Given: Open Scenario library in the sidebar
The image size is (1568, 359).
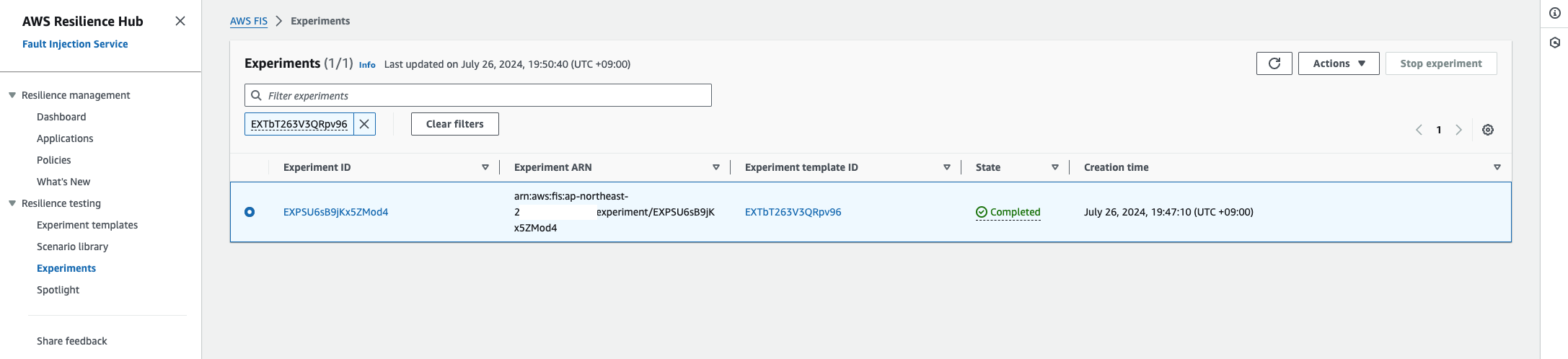Looking at the screenshot, I should click(72, 247).
